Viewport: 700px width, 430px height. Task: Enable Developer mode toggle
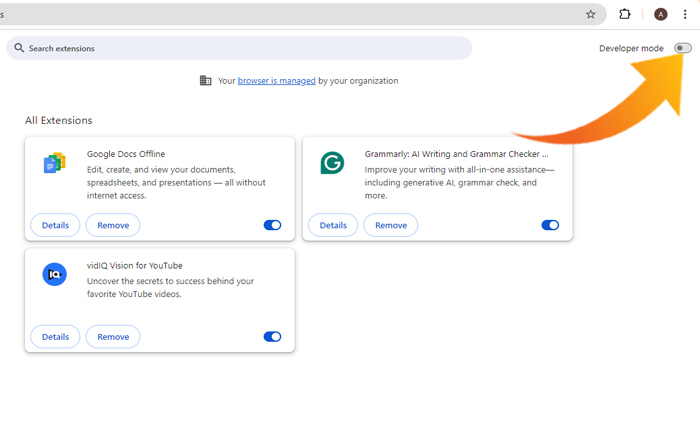click(682, 48)
